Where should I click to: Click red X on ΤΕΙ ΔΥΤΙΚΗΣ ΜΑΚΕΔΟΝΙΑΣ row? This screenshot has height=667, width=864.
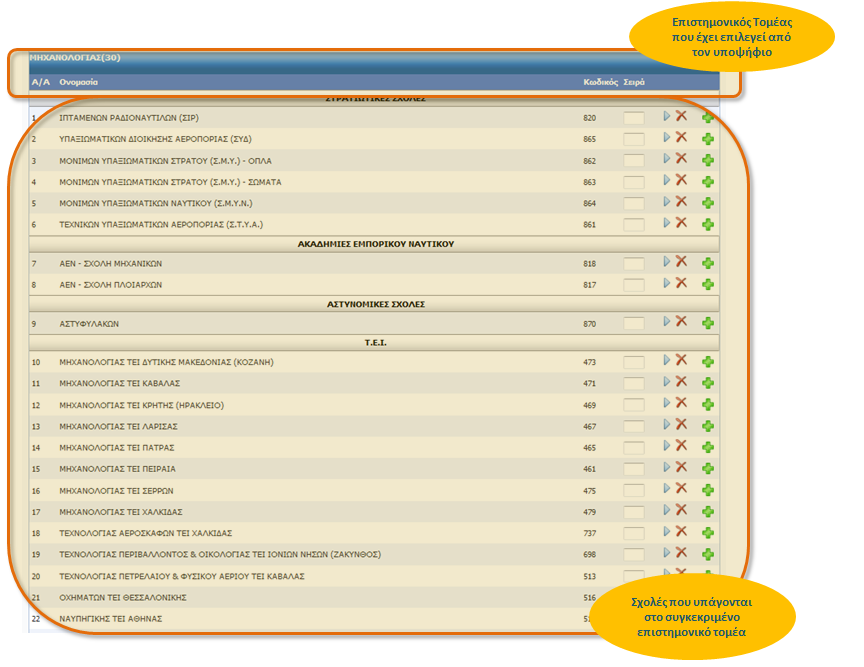click(x=682, y=360)
